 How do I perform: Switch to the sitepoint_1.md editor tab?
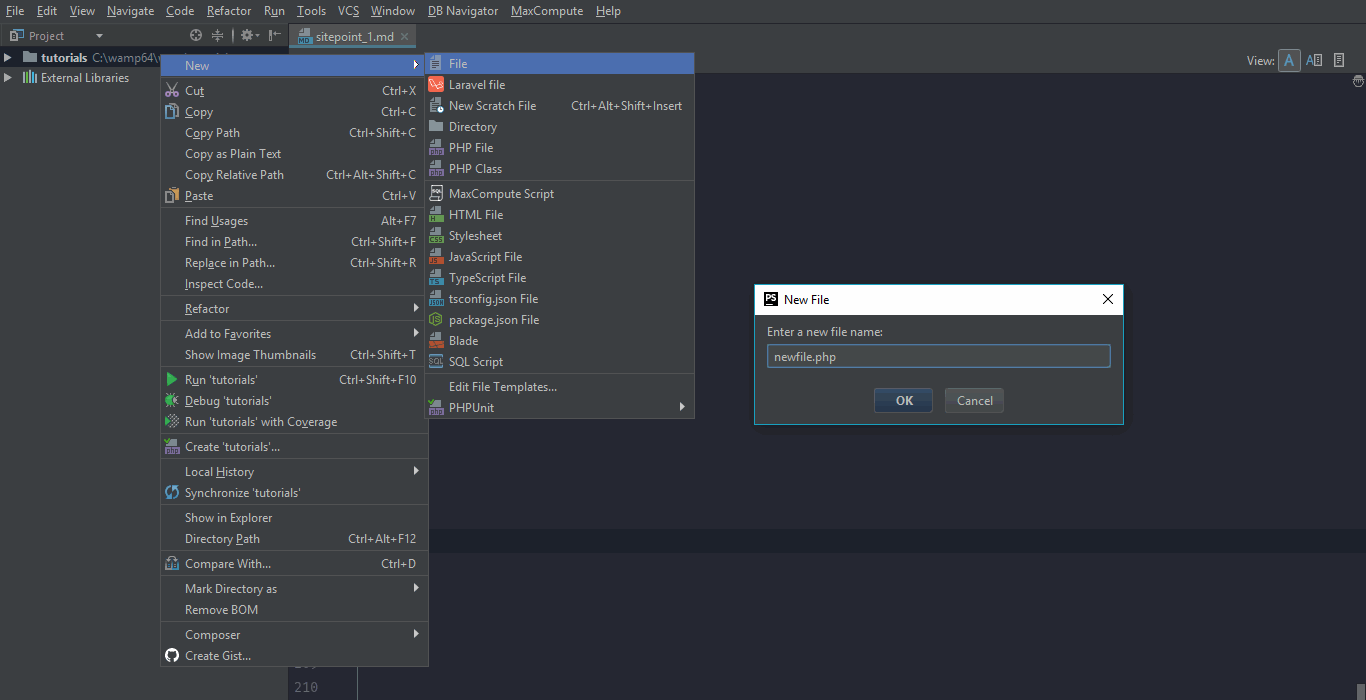point(354,37)
